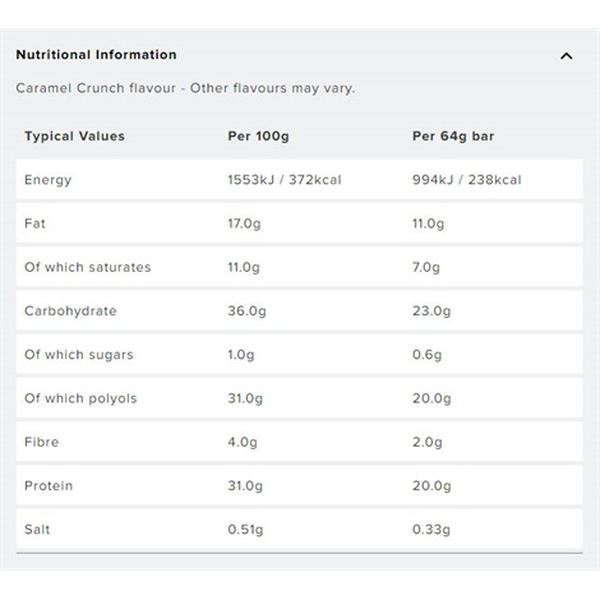Click the Caramel Crunch flavour note text
The image size is (600, 600).
tap(186, 88)
